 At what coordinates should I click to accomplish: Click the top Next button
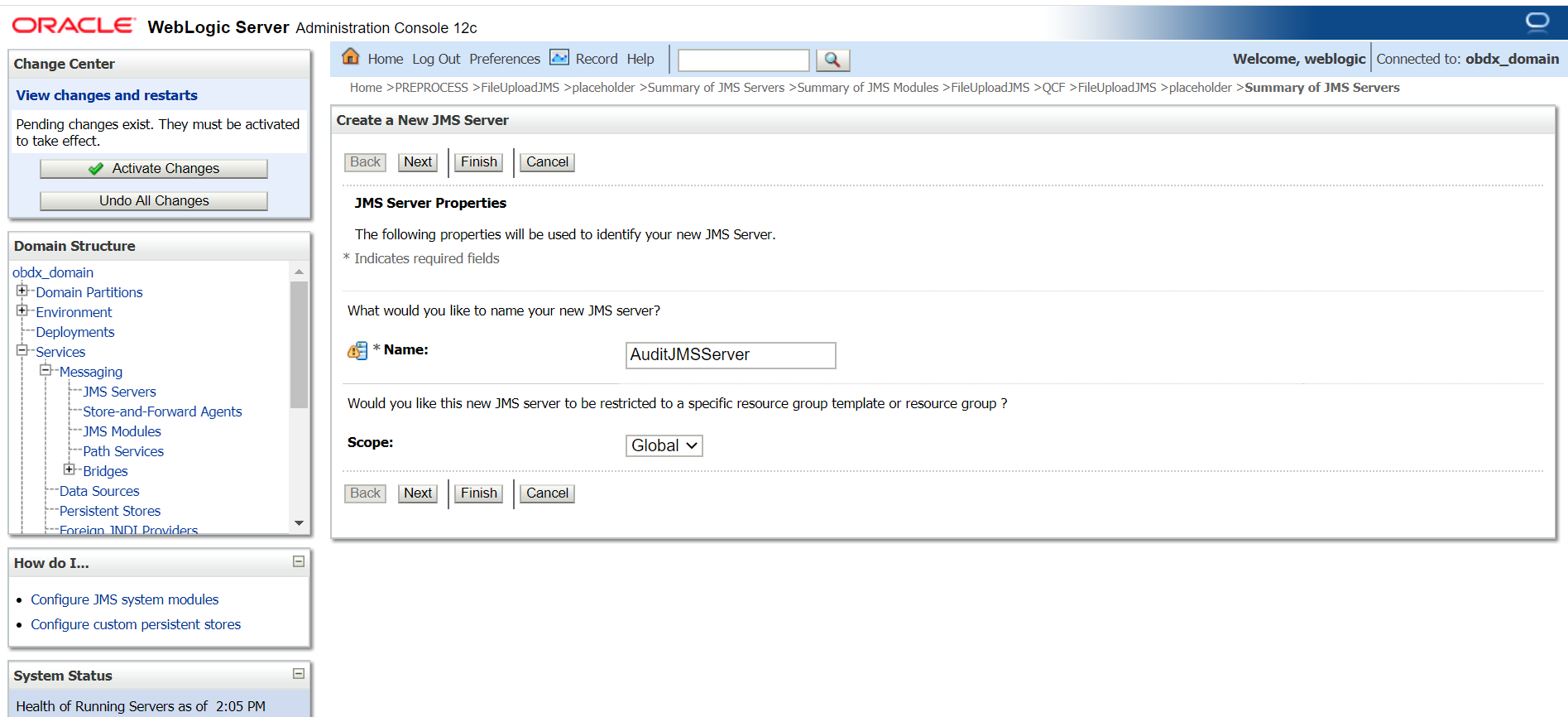418,162
